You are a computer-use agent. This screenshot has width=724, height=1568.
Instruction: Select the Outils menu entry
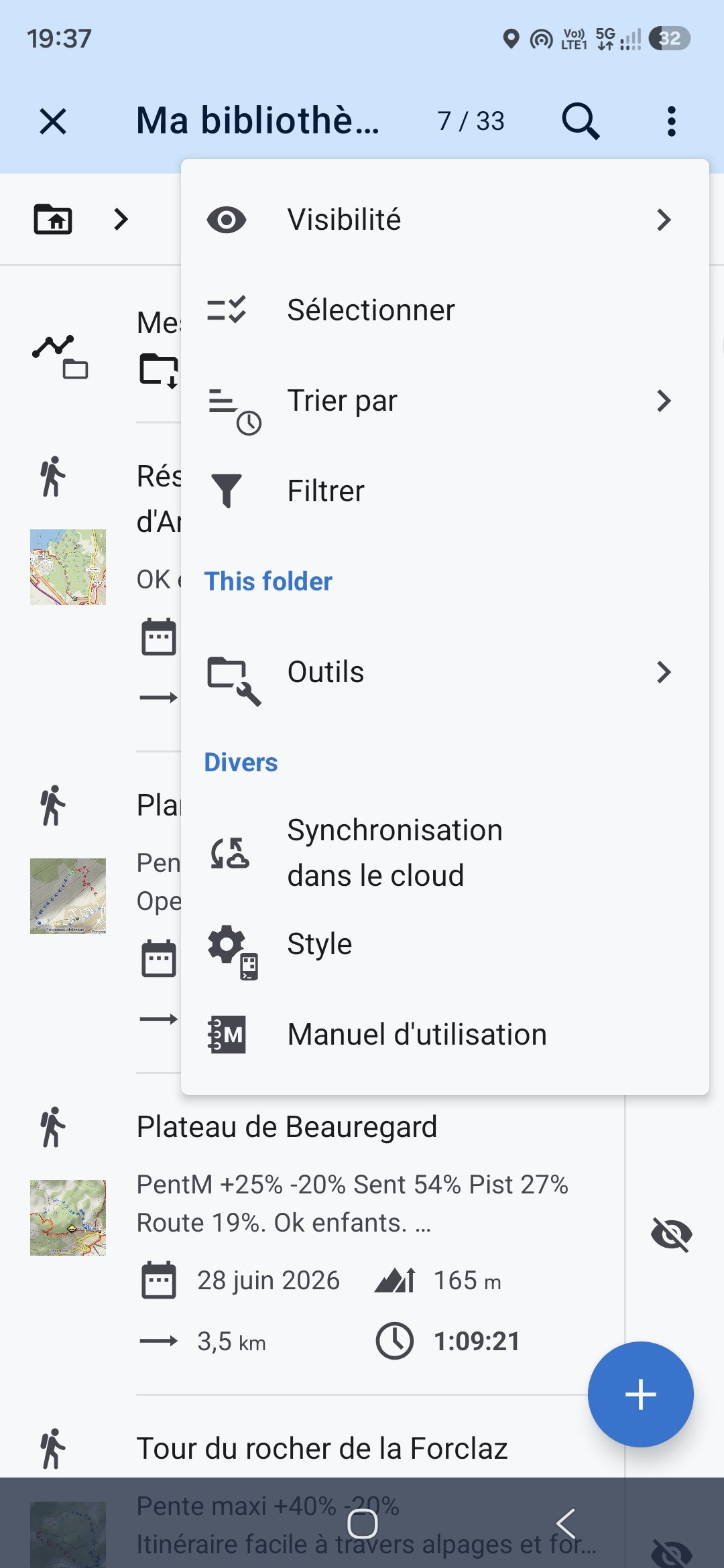coord(445,672)
